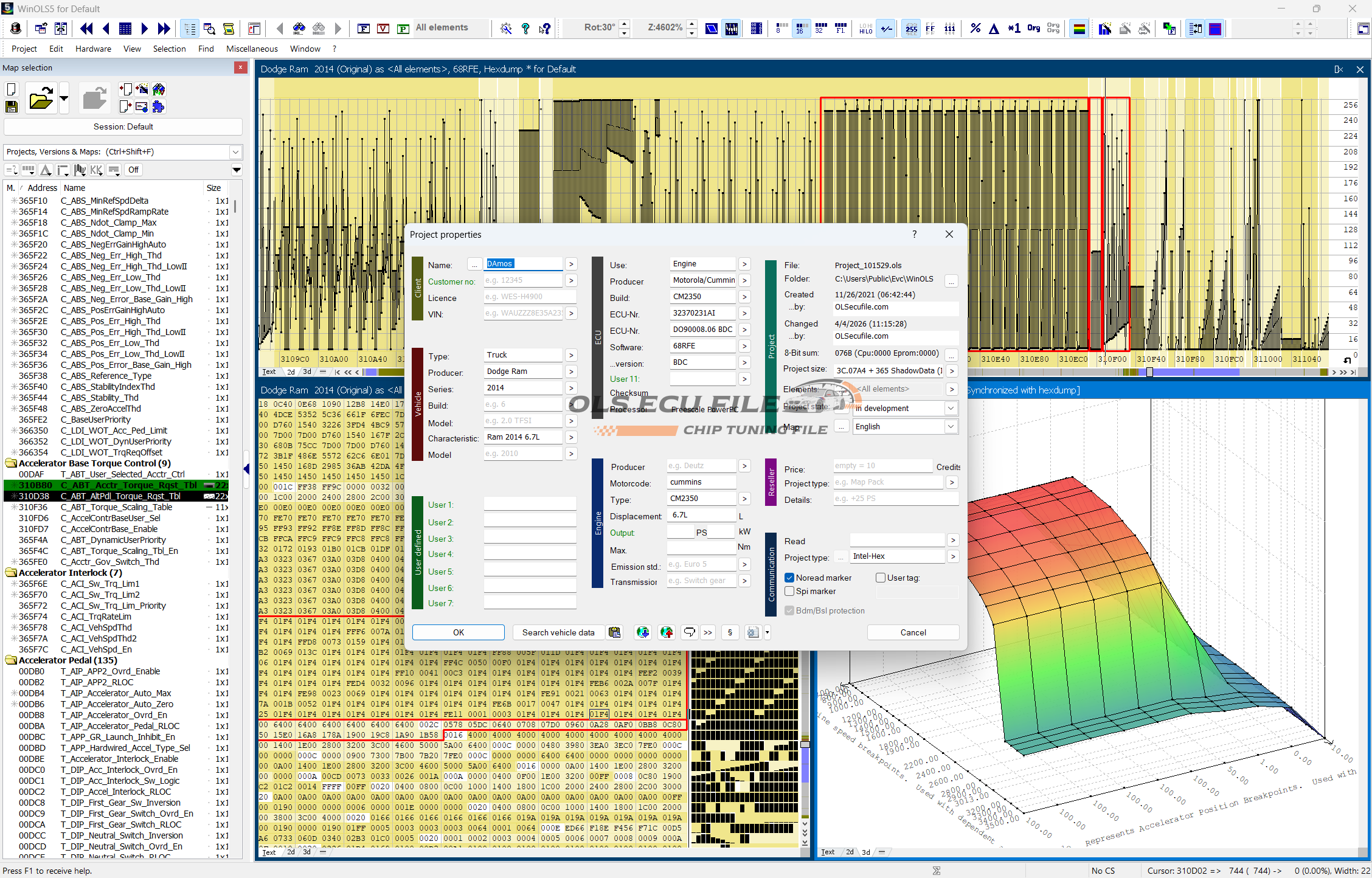
Task: Select the 16-bit display mode icon
Action: click(800, 29)
